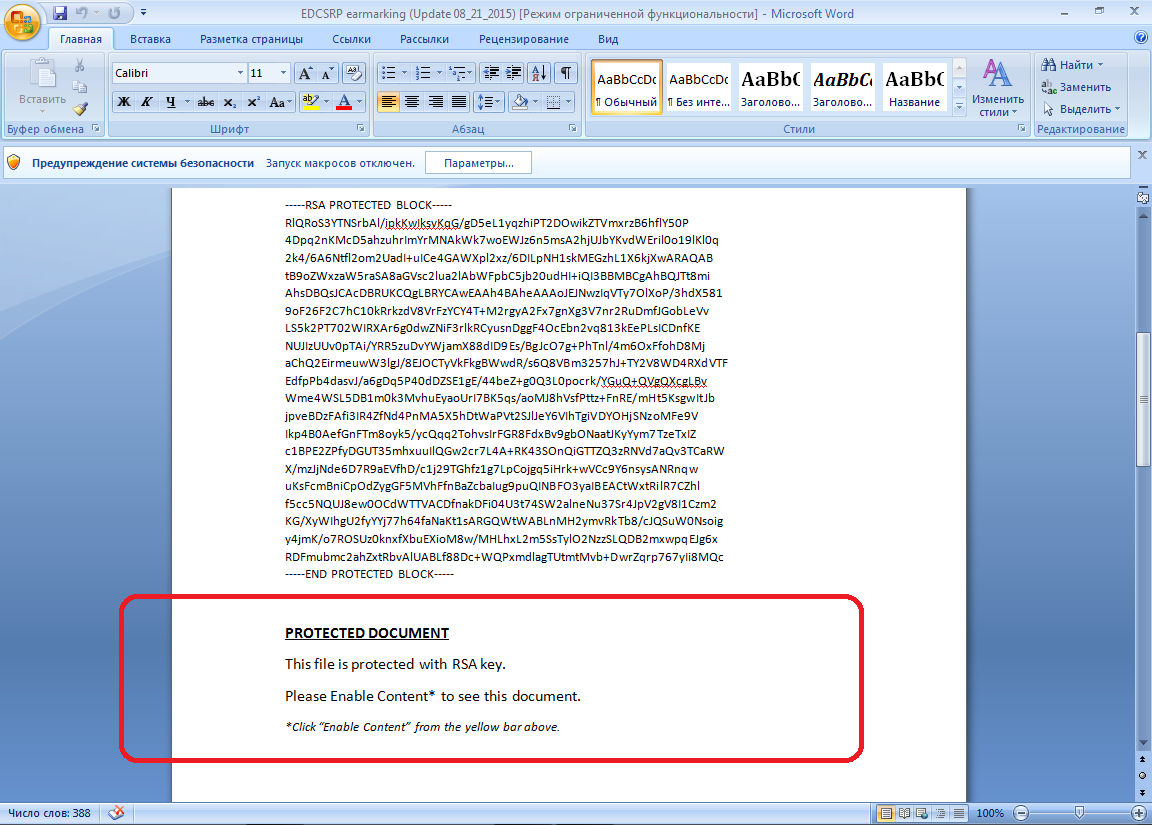Select the Заголово... heading 1 style thumbnail
The height and width of the screenshot is (825, 1152).
coord(770,88)
